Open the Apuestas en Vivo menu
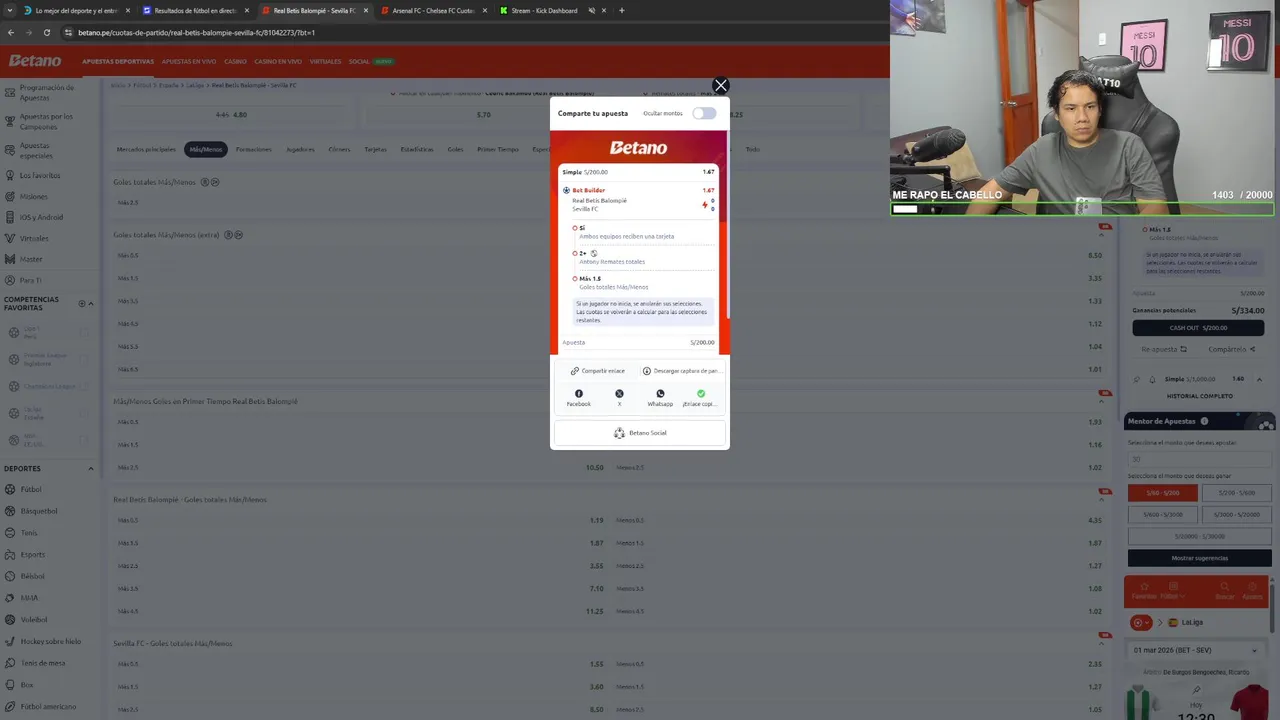Screen dimensions: 1280x720 coord(189,61)
